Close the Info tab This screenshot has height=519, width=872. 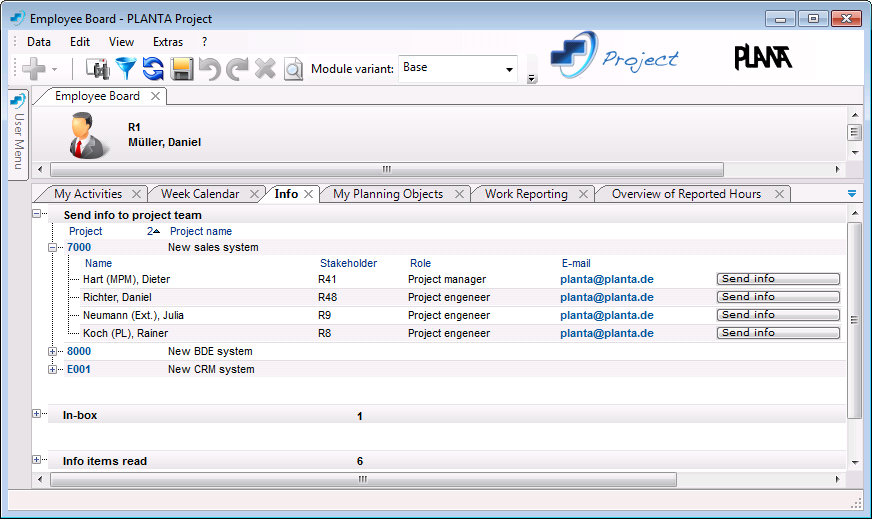[309, 194]
